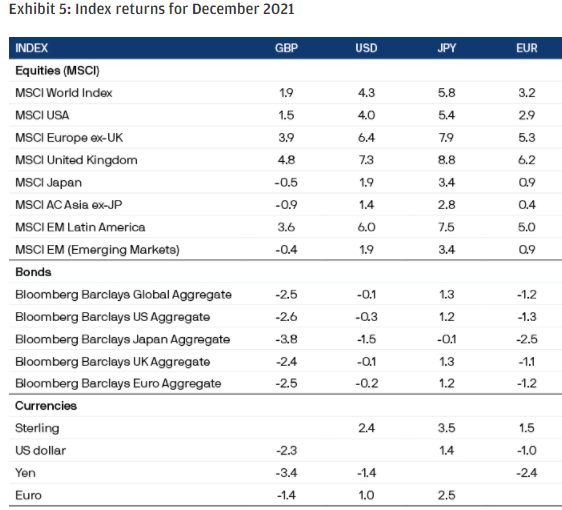The height and width of the screenshot is (510, 562).
Task: Select the "Sterling" currency row label
Action: click(x=37, y=428)
